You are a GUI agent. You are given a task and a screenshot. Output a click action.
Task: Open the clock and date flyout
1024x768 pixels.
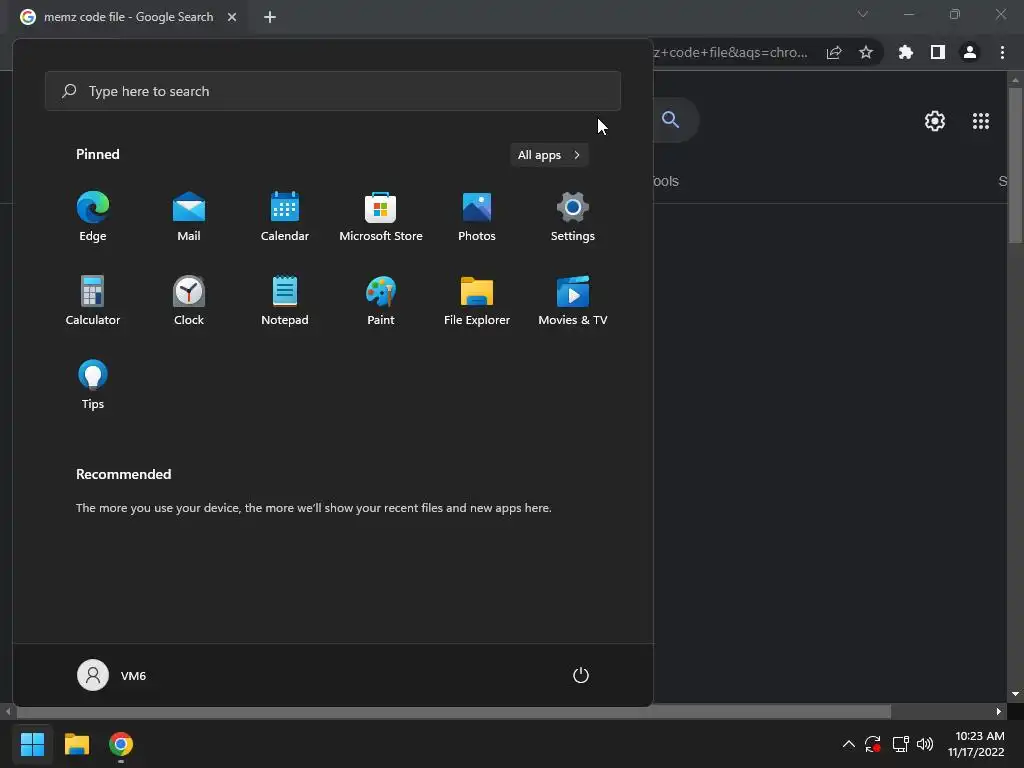(x=976, y=744)
